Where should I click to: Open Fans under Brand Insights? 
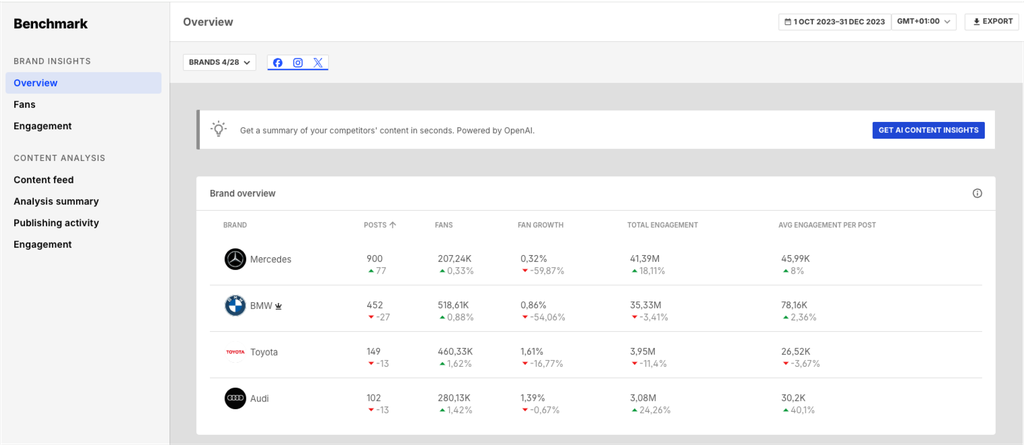coord(25,104)
